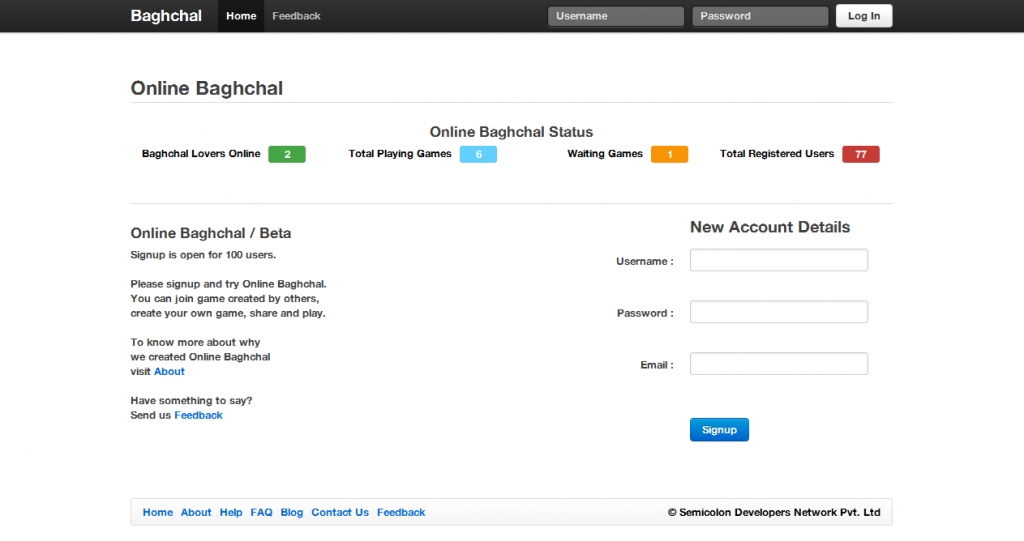
Task: Open Feedback in the top navbar
Action: pyautogui.click(x=296, y=16)
